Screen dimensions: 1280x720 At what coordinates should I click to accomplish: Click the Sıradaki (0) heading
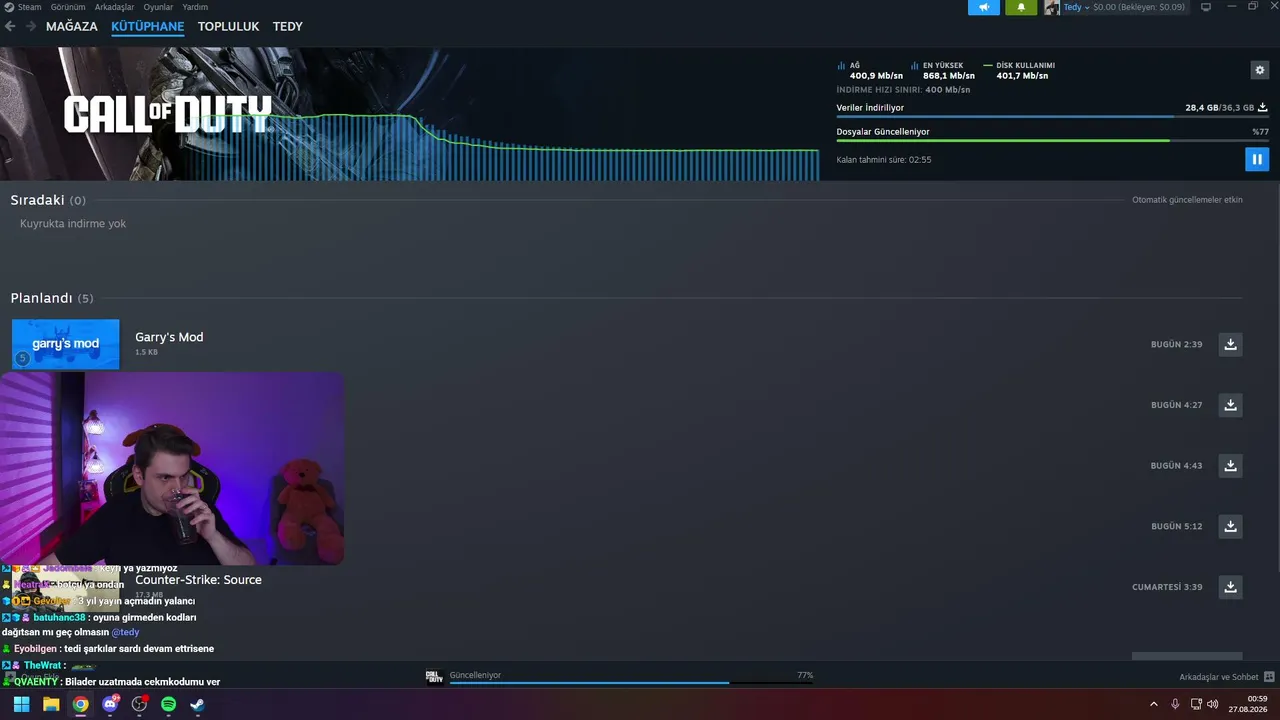coord(48,200)
